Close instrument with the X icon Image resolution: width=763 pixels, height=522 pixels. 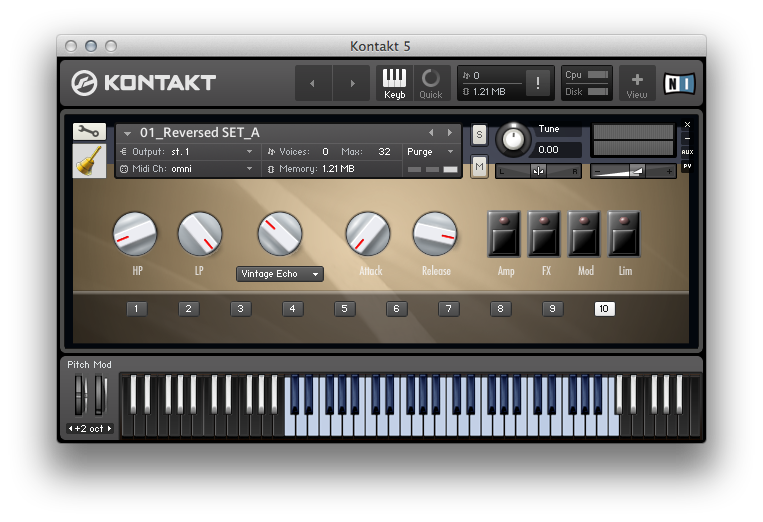pos(687,125)
